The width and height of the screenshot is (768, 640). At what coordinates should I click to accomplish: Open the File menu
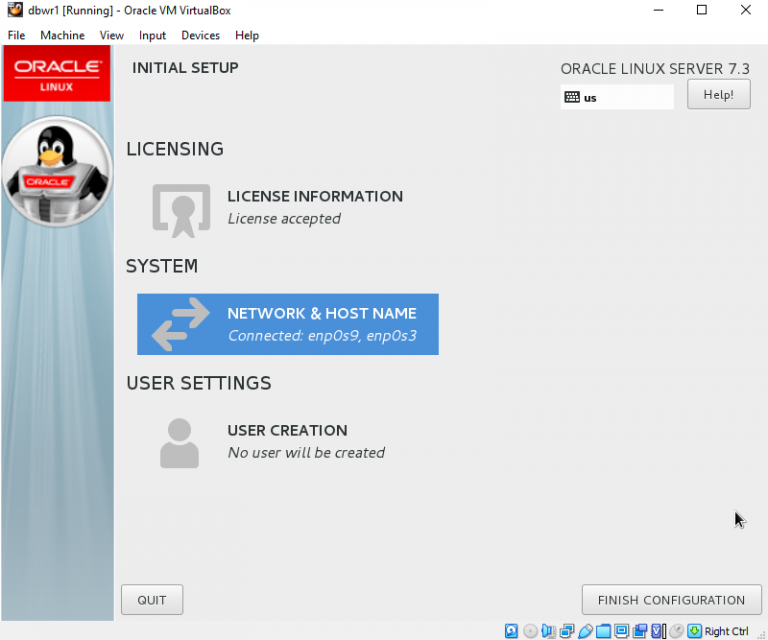point(16,35)
